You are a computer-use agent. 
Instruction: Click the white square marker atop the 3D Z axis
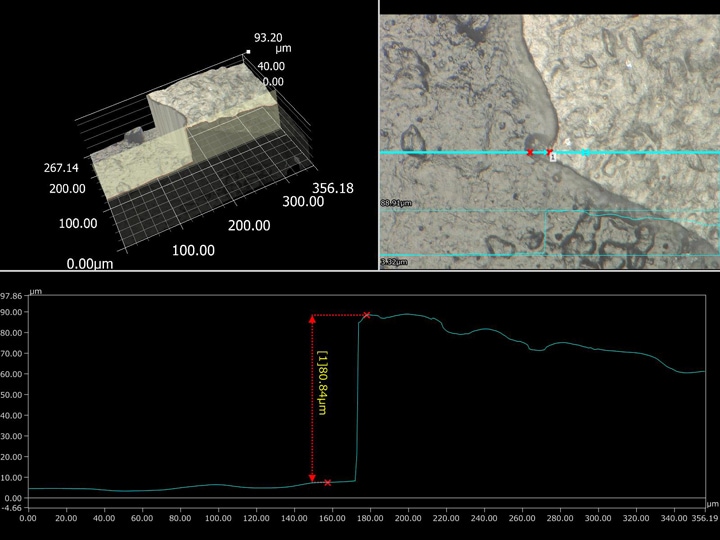[x=248, y=47]
